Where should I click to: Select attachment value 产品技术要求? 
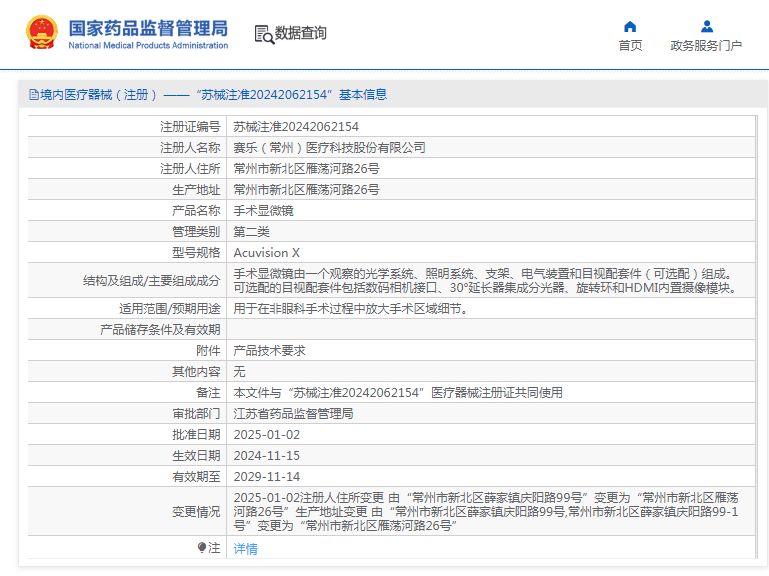click(269, 351)
